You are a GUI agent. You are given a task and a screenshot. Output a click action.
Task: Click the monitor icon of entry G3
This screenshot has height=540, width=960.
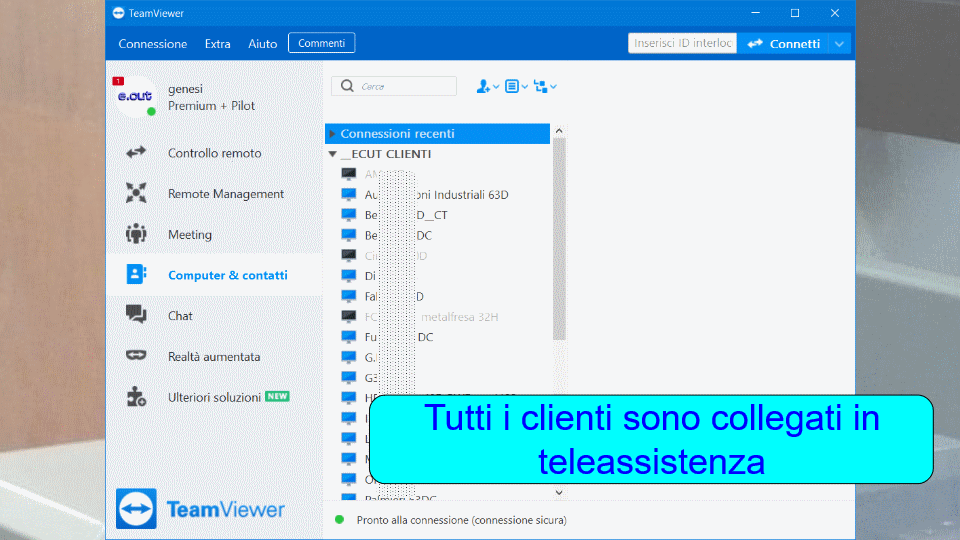coord(348,377)
